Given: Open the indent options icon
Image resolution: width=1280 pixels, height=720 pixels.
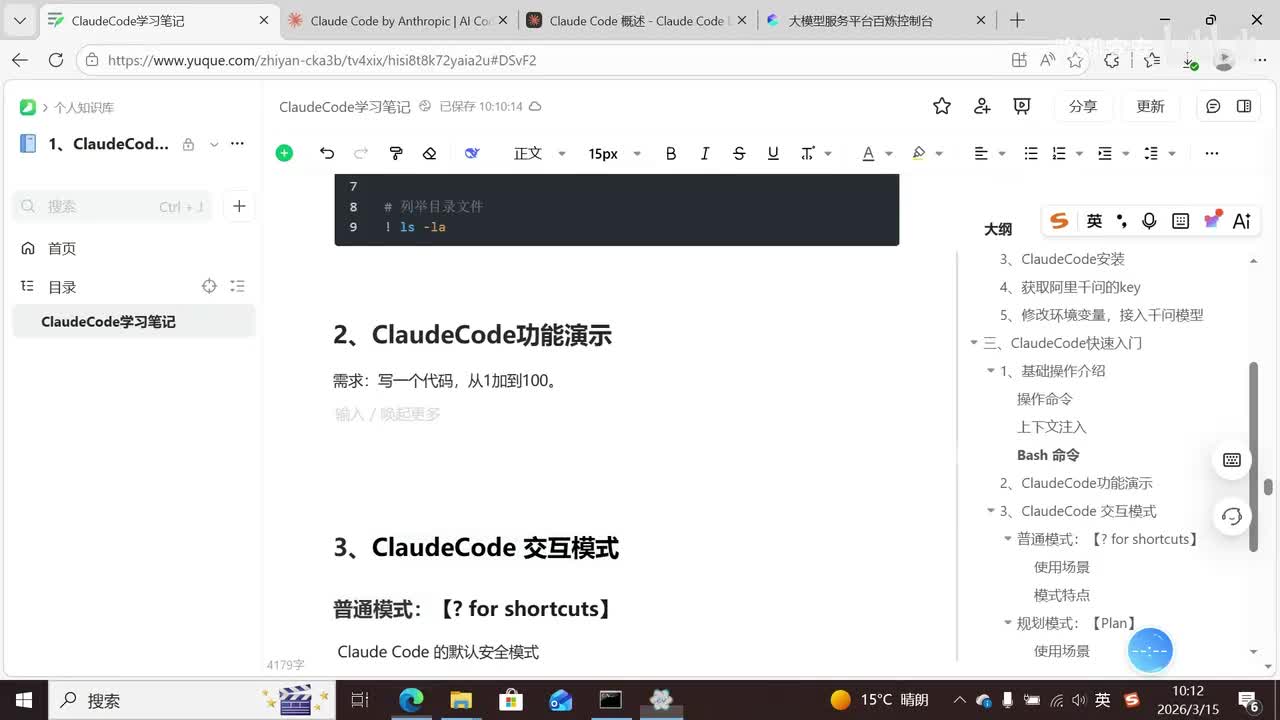Looking at the screenshot, I should pyautogui.click(x=1105, y=153).
